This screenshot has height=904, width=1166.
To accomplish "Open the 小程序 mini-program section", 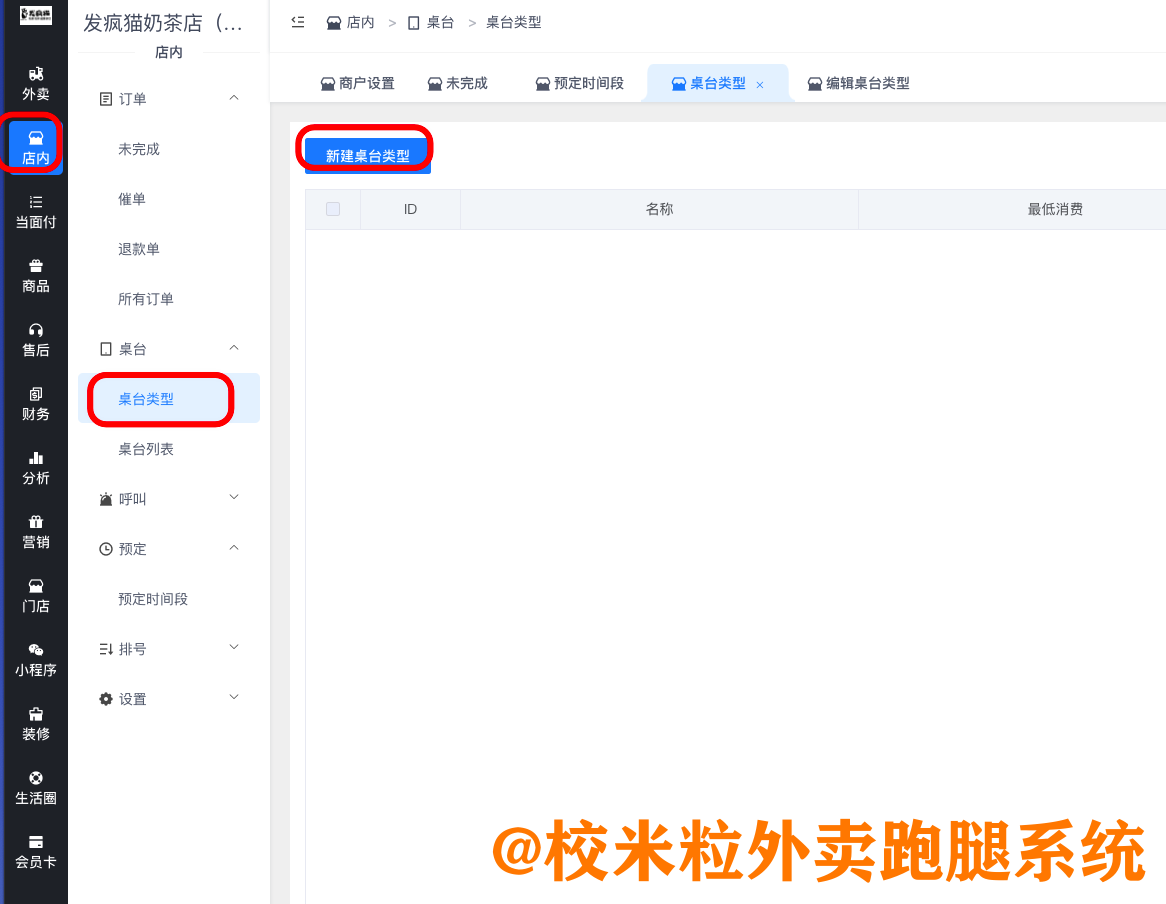I will coord(35,660).
